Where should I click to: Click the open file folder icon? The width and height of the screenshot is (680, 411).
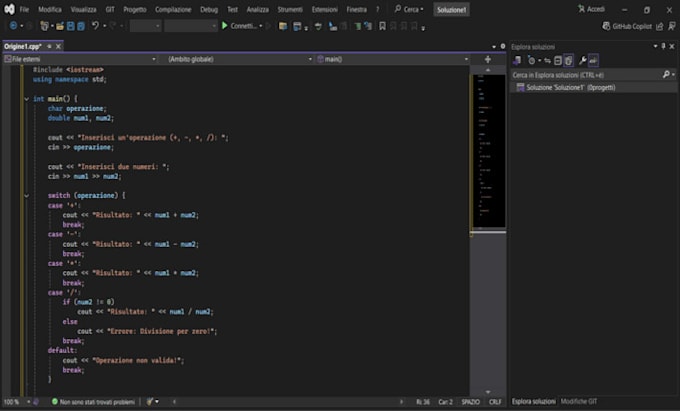[60, 26]
